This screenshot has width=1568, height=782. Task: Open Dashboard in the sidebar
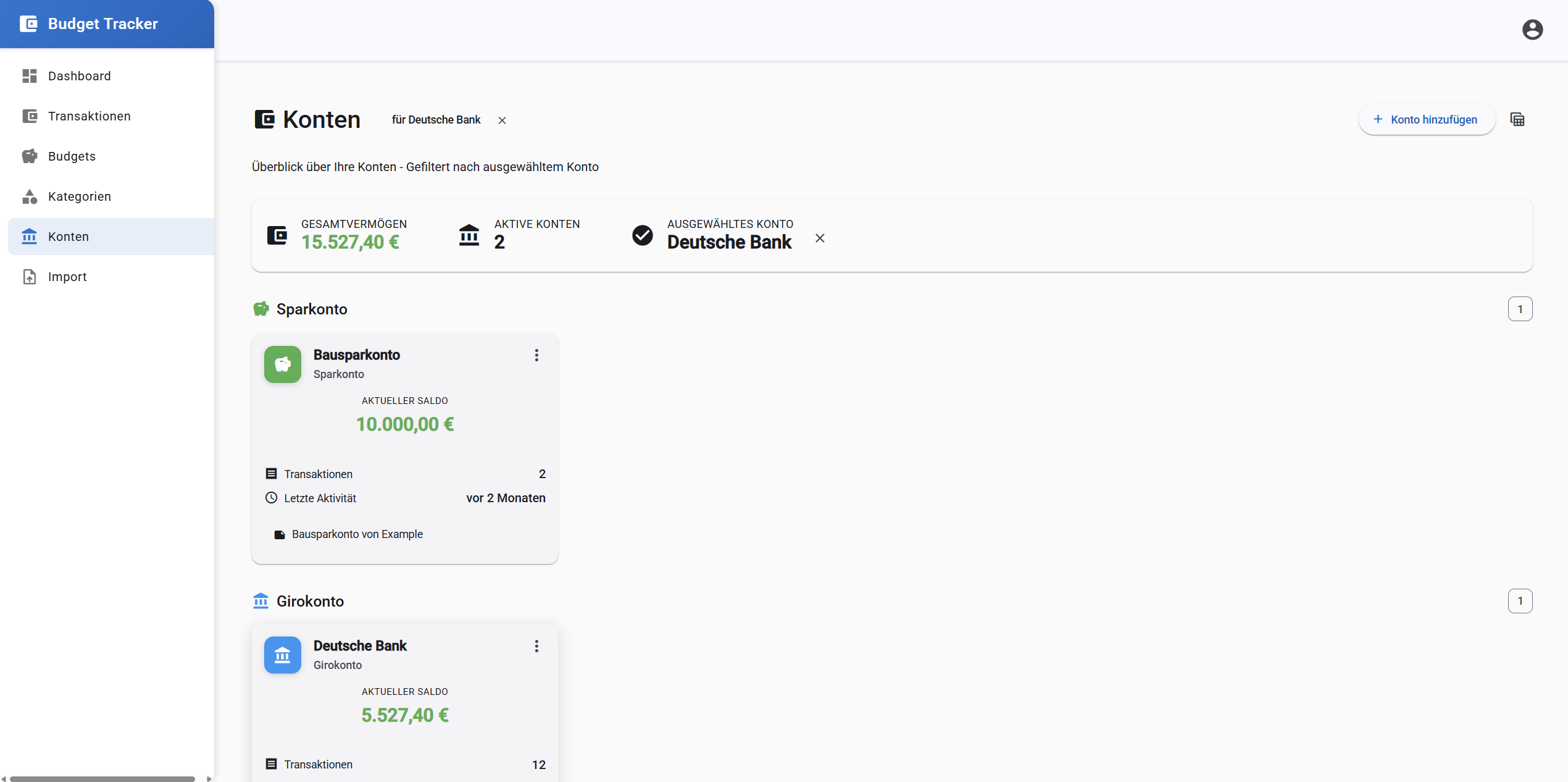click(111, 76)
